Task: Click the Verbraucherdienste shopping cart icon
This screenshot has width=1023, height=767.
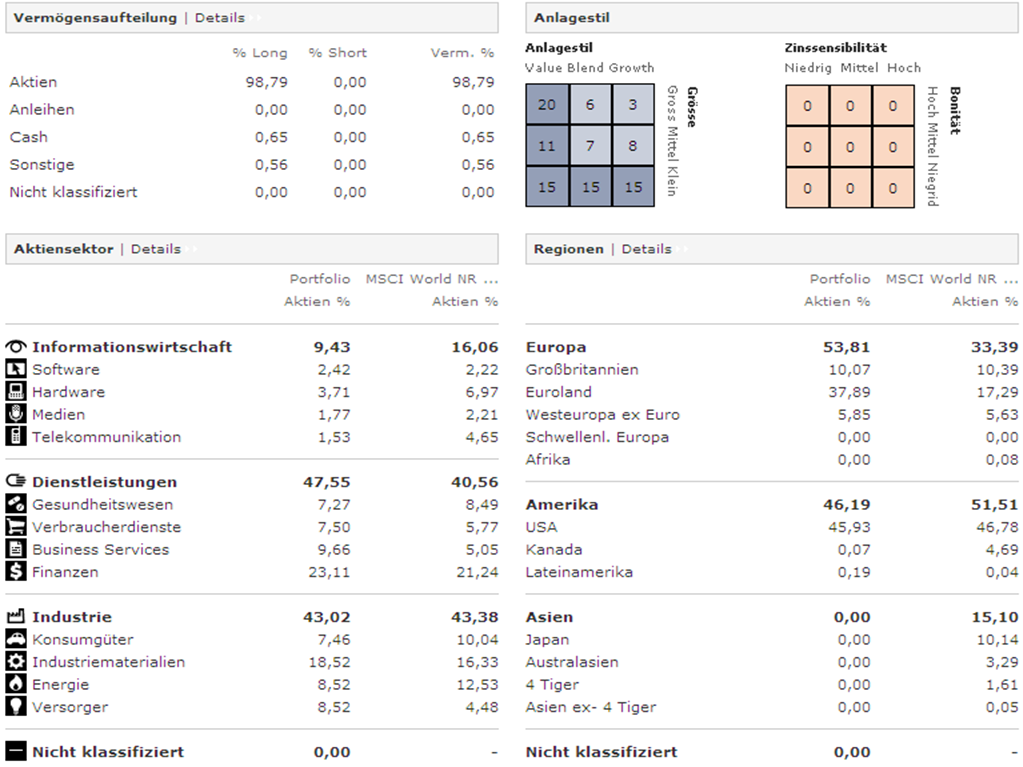Action: 16,527
